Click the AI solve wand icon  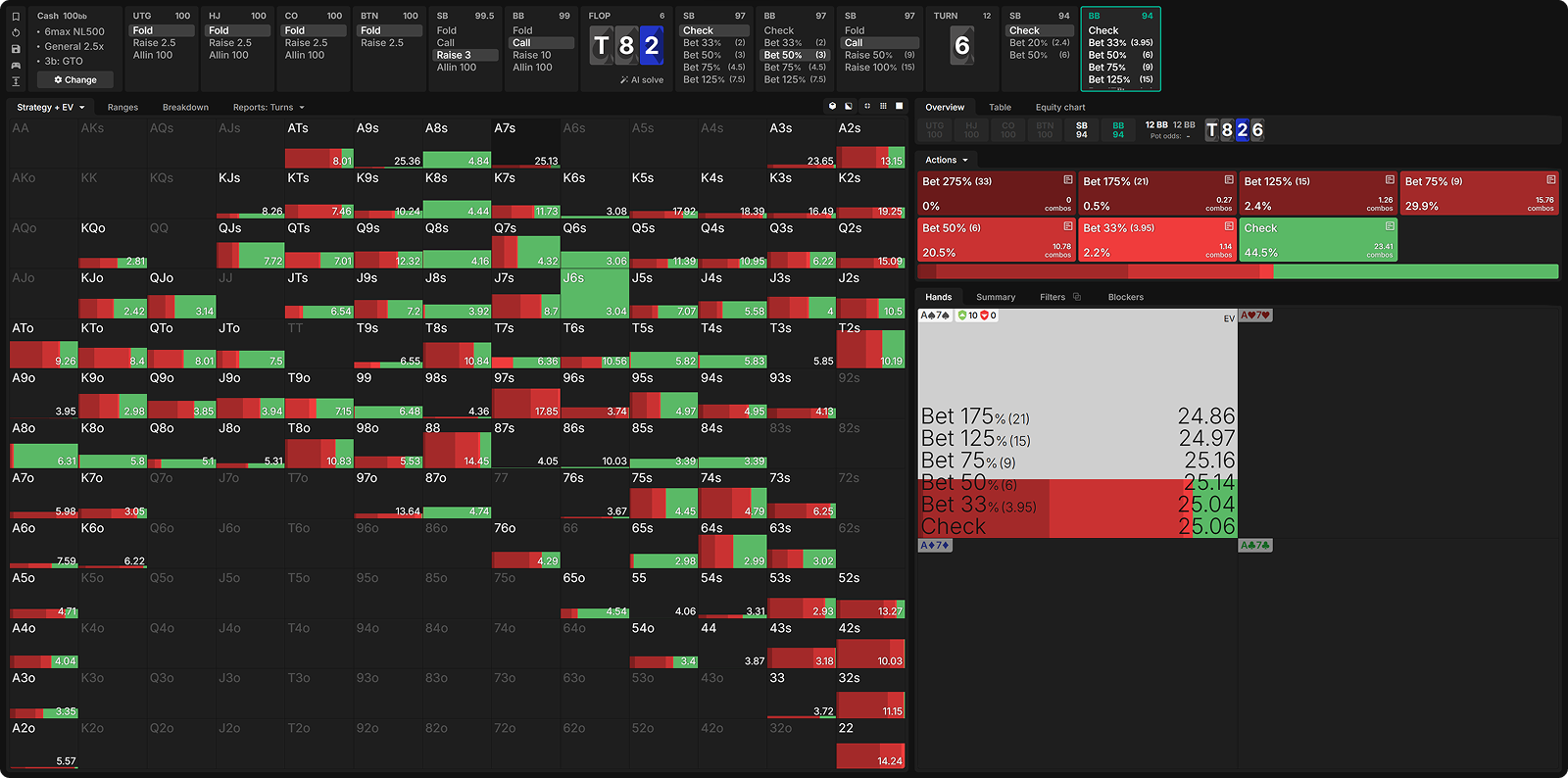[624, 80]
